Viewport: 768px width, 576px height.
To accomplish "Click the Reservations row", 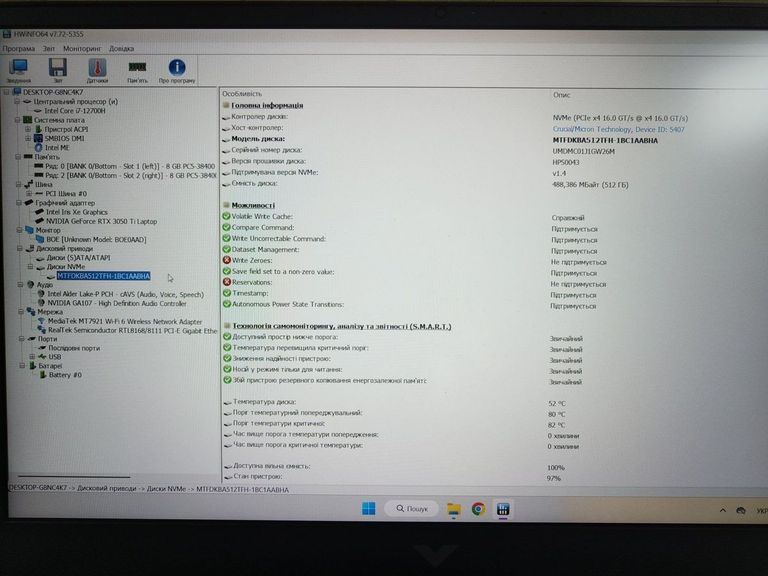I will click(414, 283).
